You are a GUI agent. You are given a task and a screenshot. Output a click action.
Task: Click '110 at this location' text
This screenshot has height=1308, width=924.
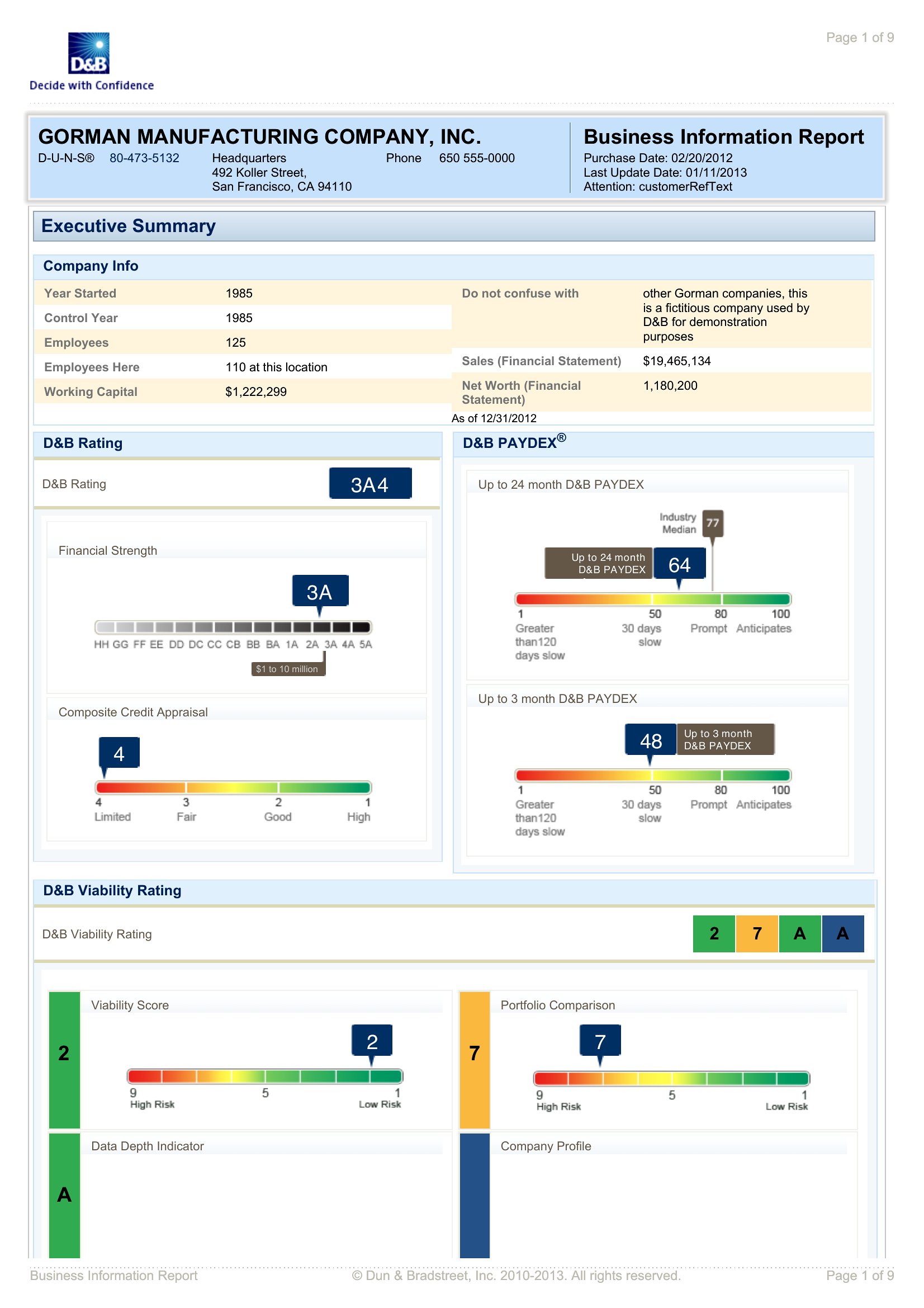tap(277, 367)
